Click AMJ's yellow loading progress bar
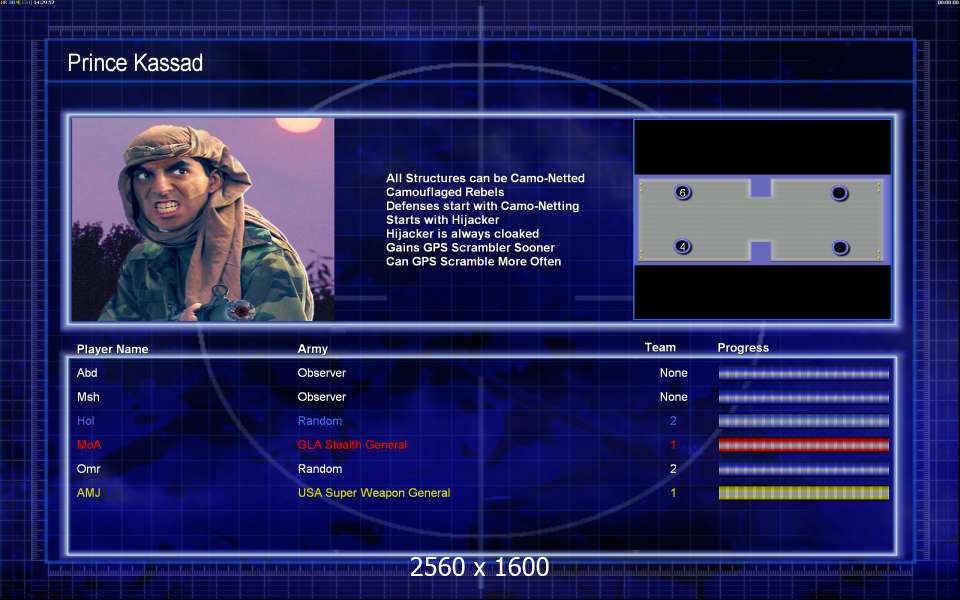 click(803, 493)
